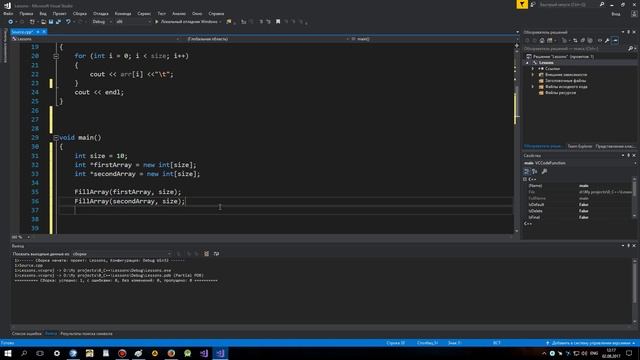640x360 pixels.
Task: Switch to the Список ошибок tab
Action: coord(27,333)
